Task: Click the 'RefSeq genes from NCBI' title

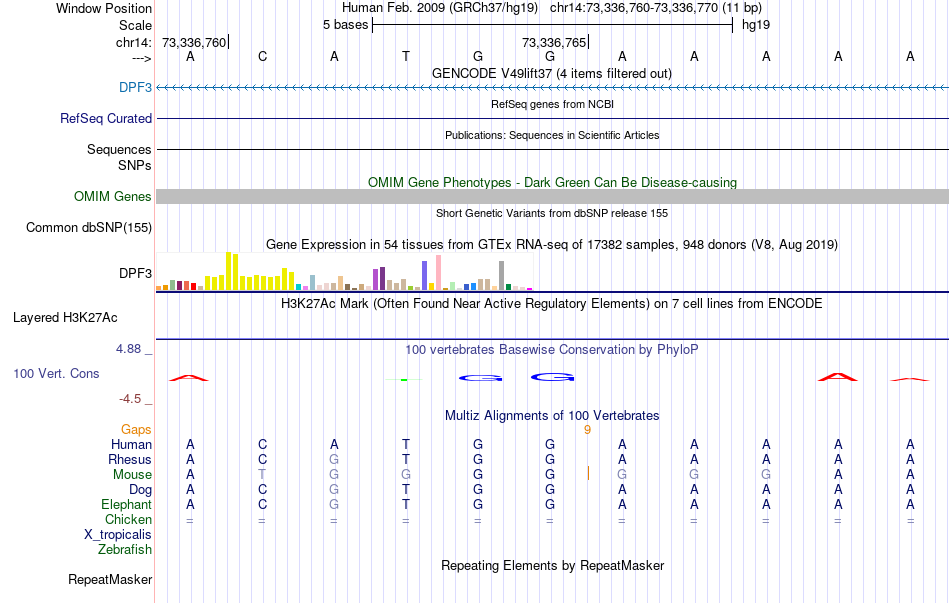Action: pos(553,104)
